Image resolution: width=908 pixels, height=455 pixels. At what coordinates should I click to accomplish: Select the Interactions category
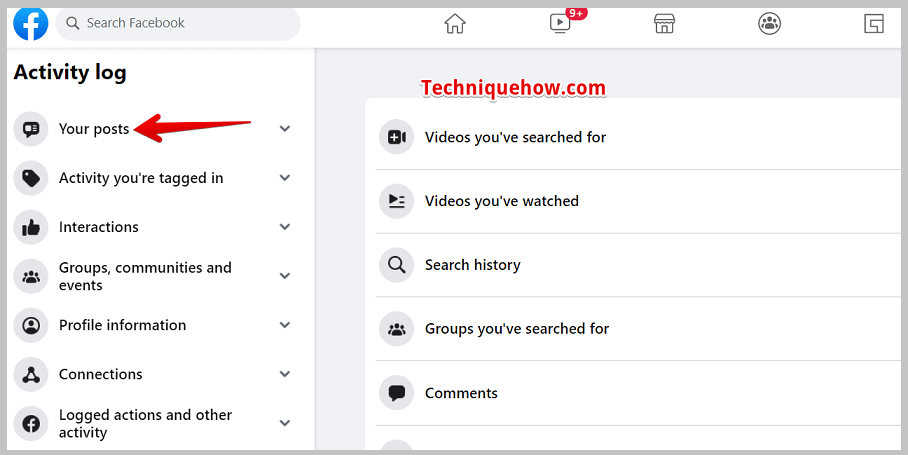98,227
